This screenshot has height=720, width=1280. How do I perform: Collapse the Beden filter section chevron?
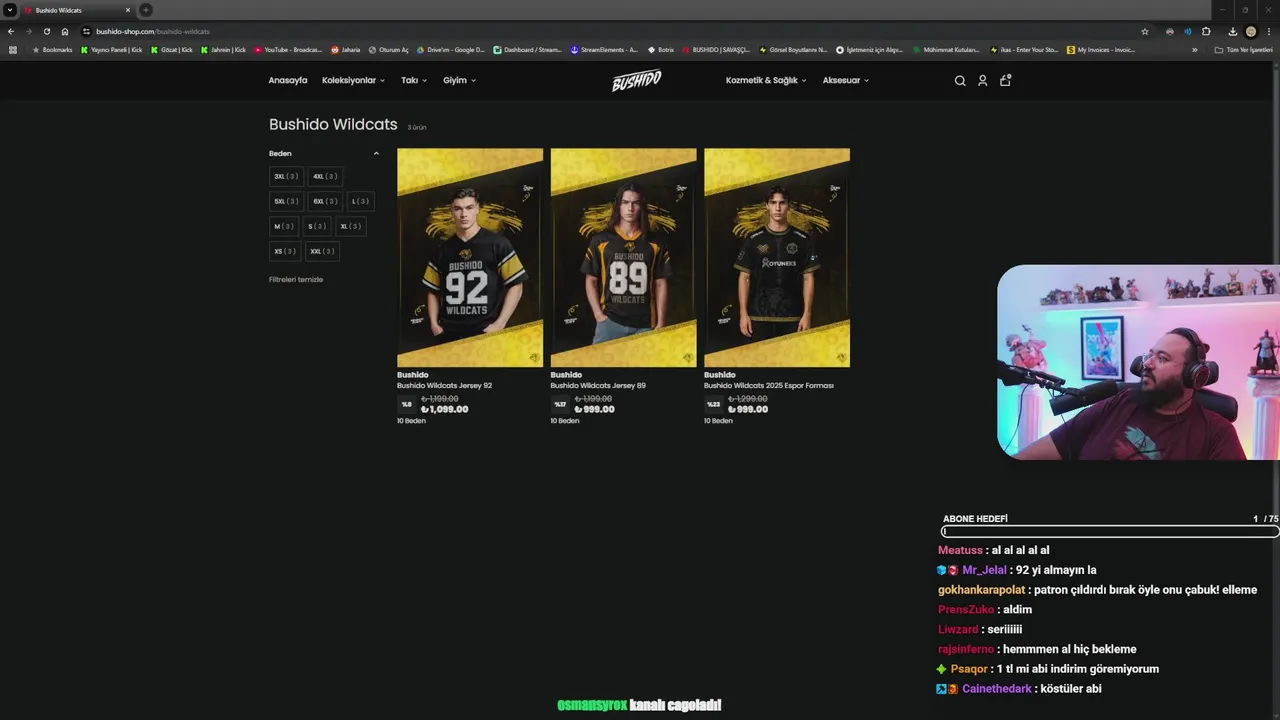376,153
